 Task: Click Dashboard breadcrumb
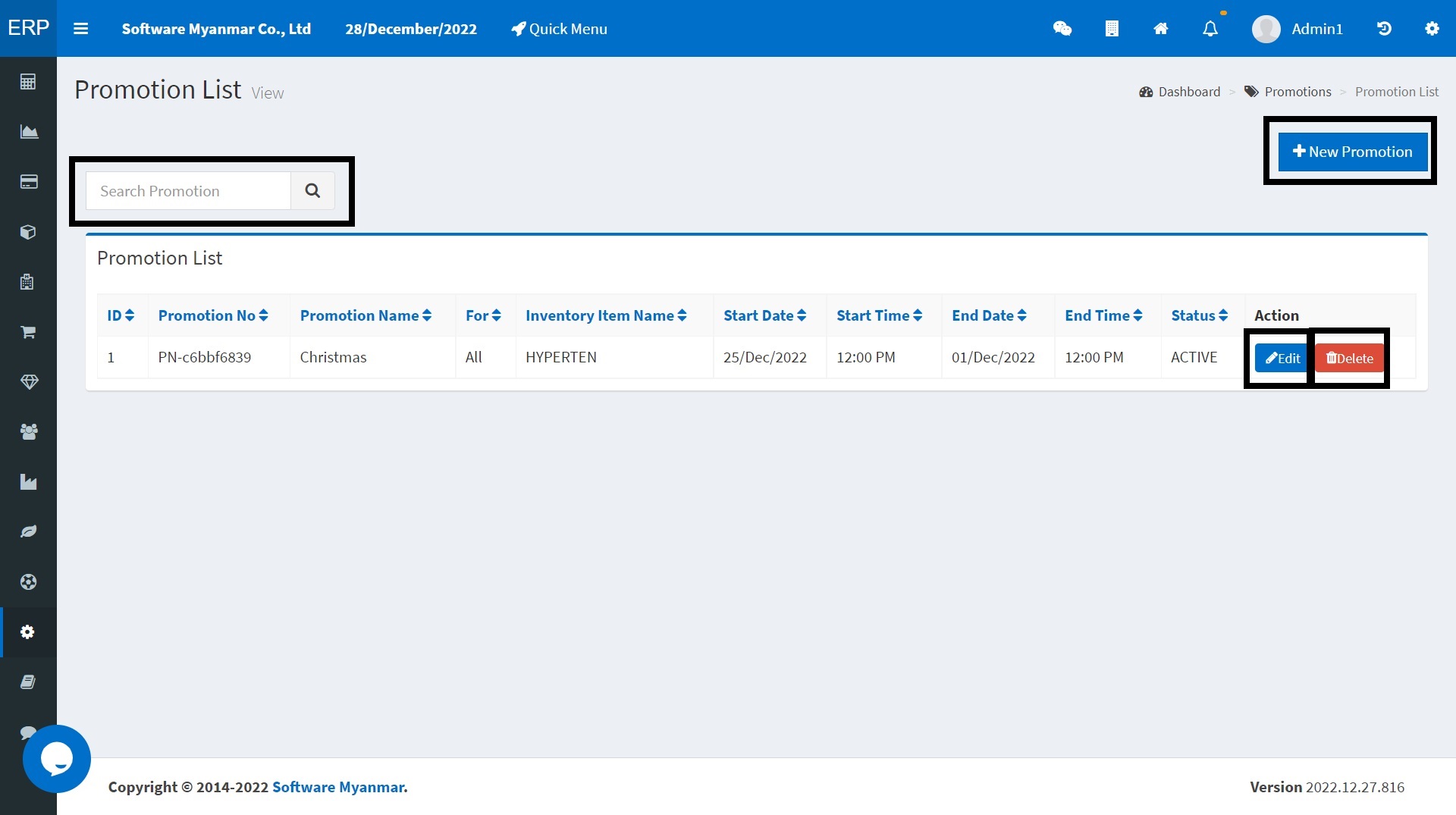point(1180,92)
